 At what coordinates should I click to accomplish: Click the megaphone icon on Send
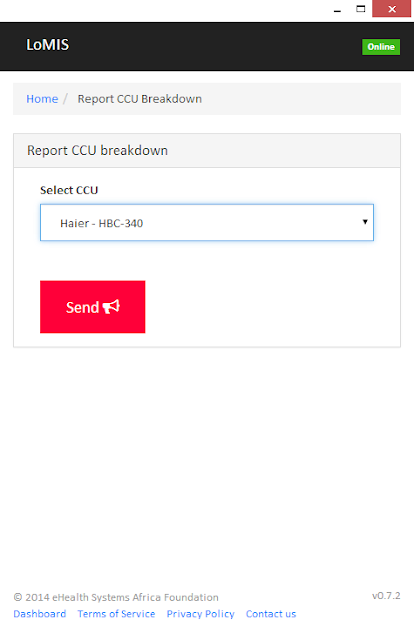[111, 307]
